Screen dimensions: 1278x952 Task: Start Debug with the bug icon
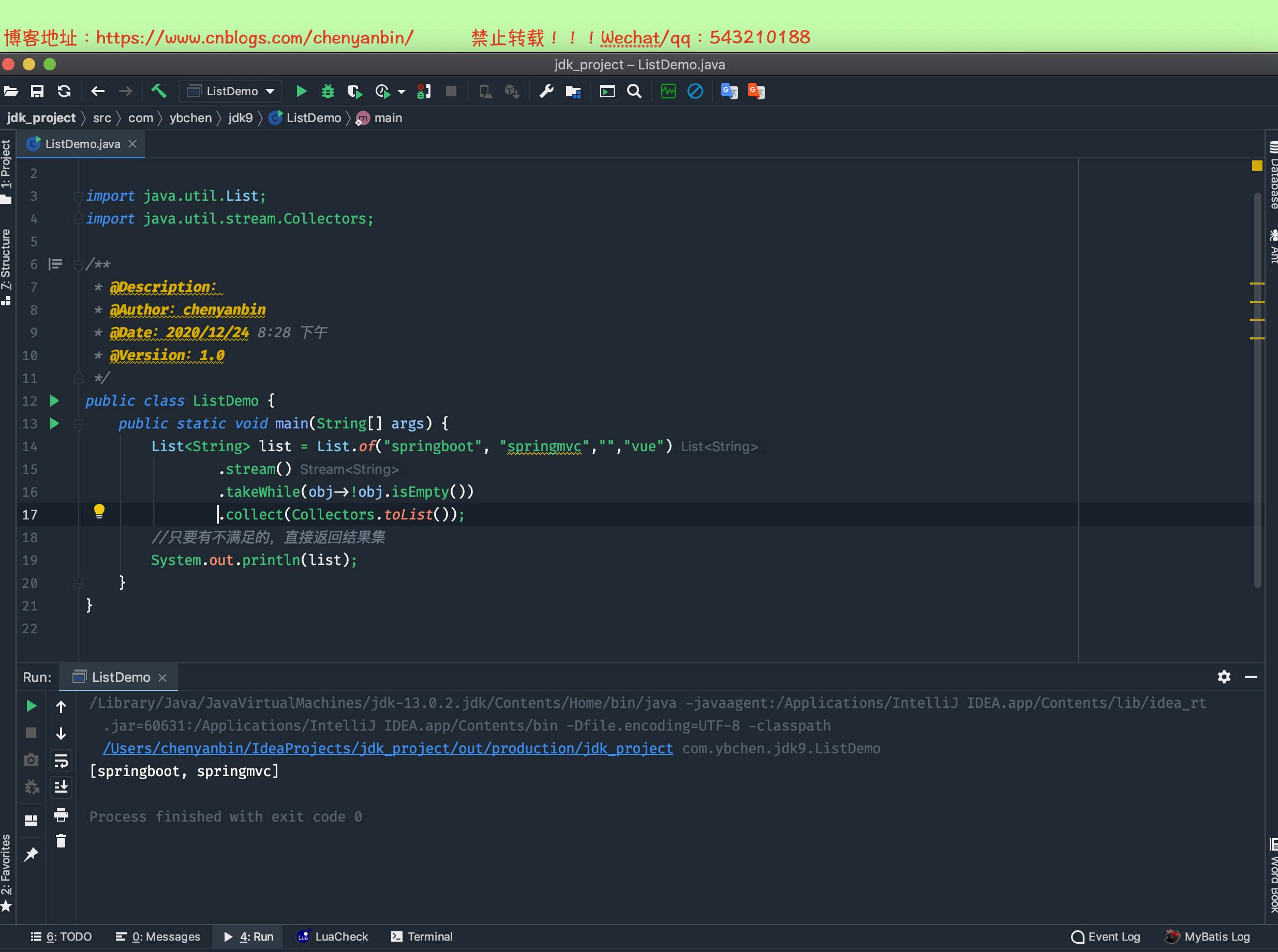click(328, 91)
